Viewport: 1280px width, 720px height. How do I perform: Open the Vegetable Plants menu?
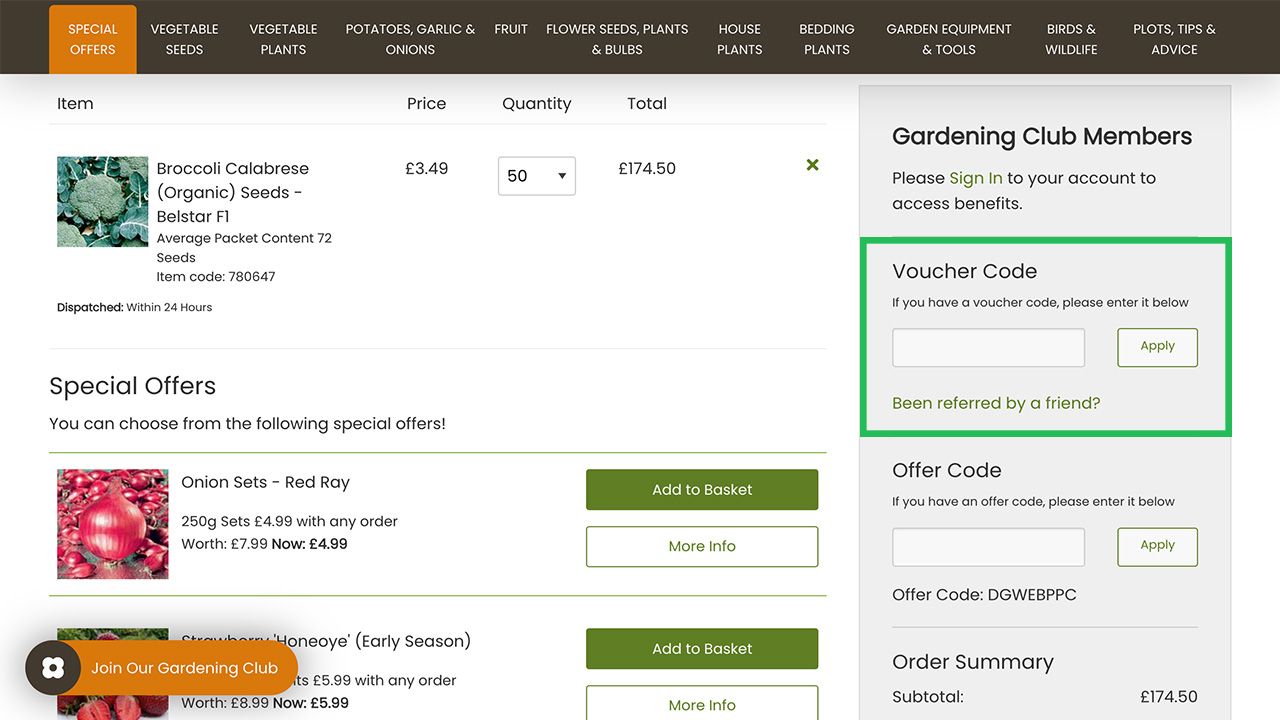[283, 39]
